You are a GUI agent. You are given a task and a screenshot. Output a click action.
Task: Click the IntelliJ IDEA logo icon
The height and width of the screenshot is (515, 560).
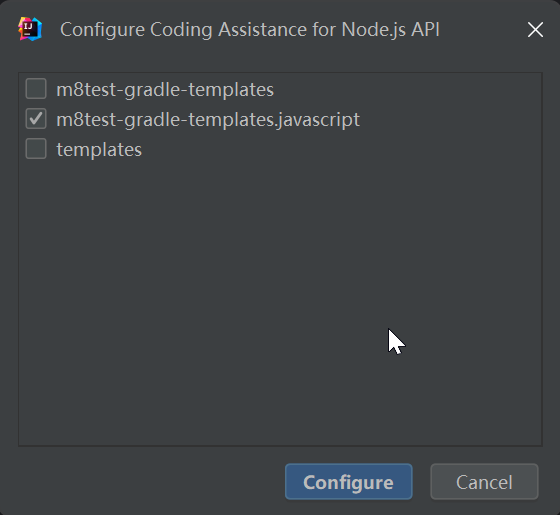tap(30, 29)
